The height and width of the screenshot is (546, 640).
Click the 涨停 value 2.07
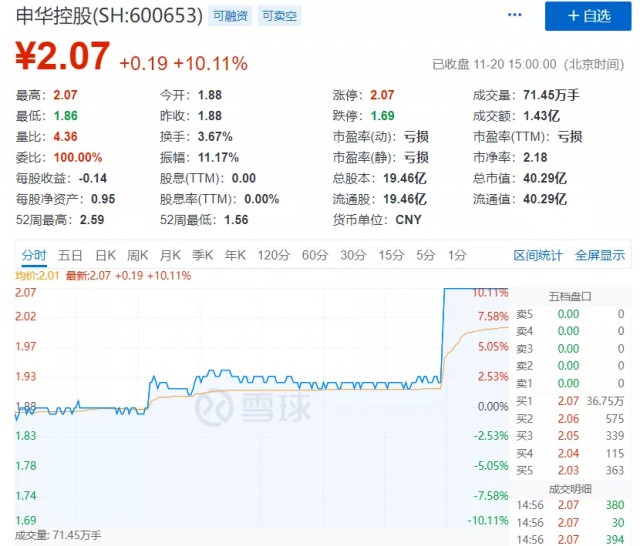tap(382, 95)
